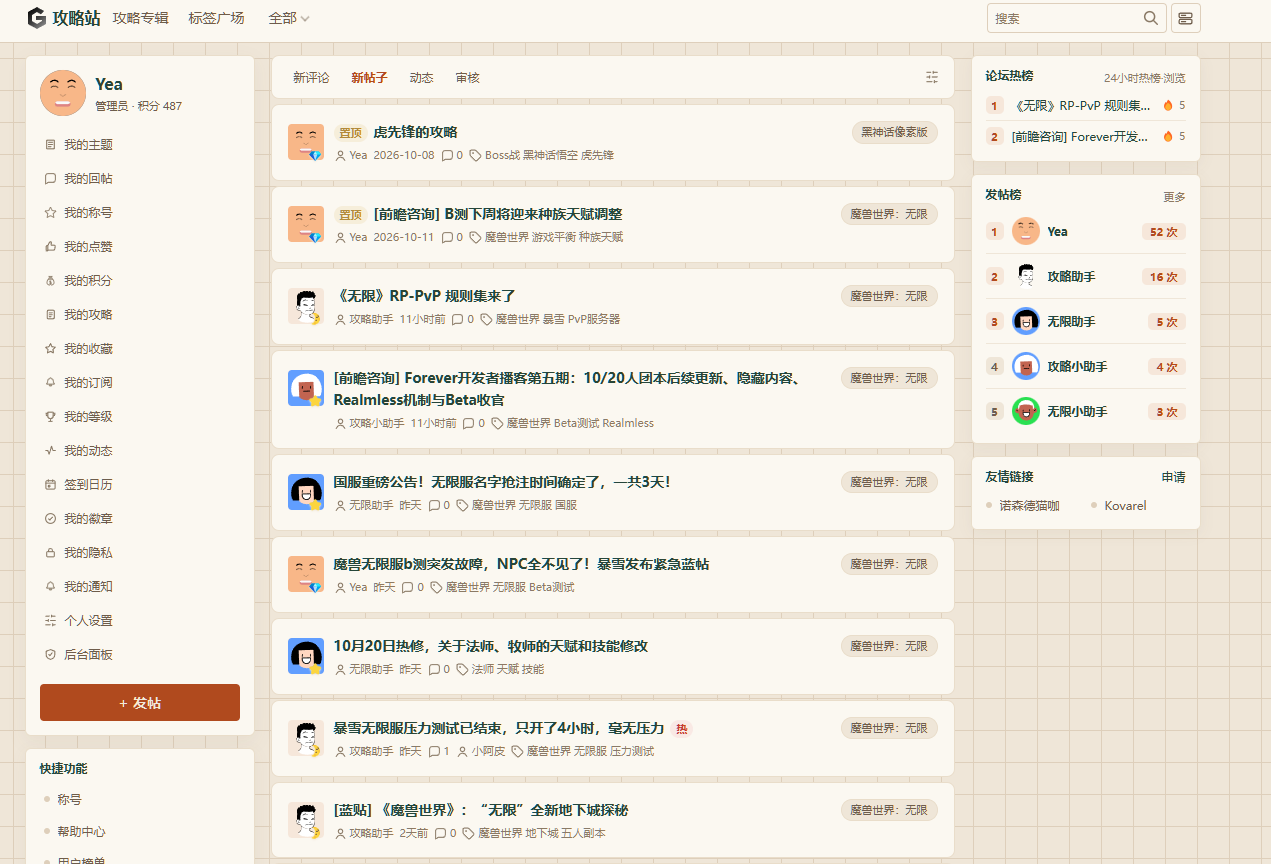
Task: Click the comment count icon on 暴雪无限服压力测试 post
Action: [434, 751]
